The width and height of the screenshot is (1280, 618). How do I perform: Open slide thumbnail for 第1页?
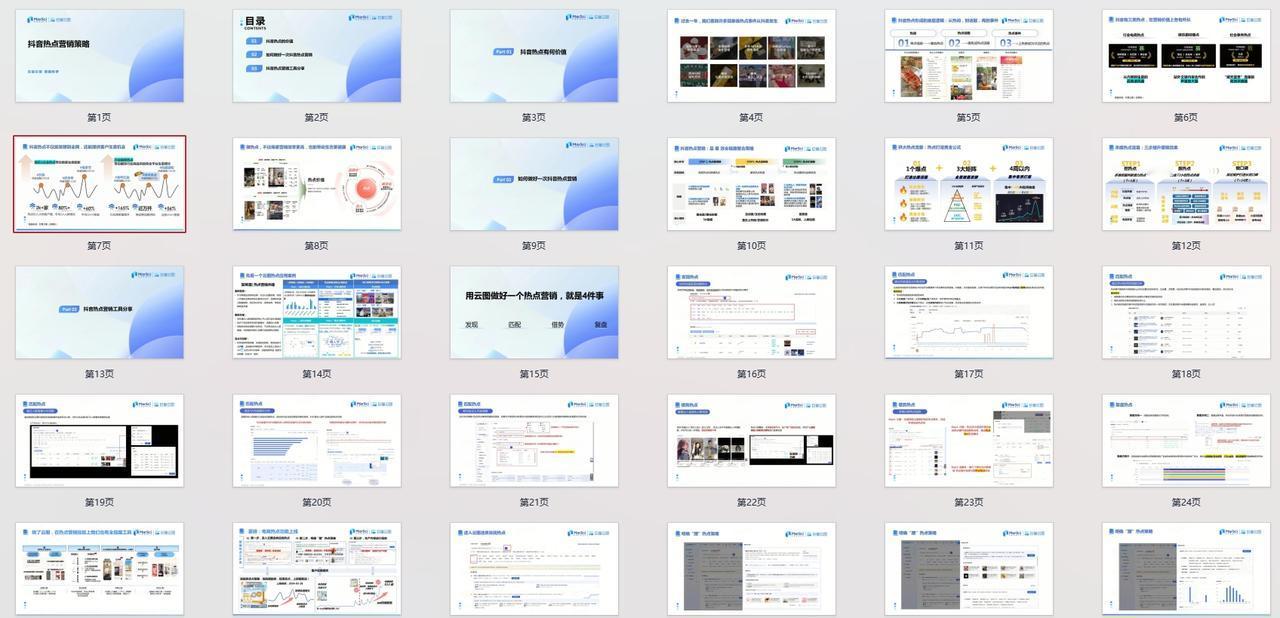(x=99, y=56)
